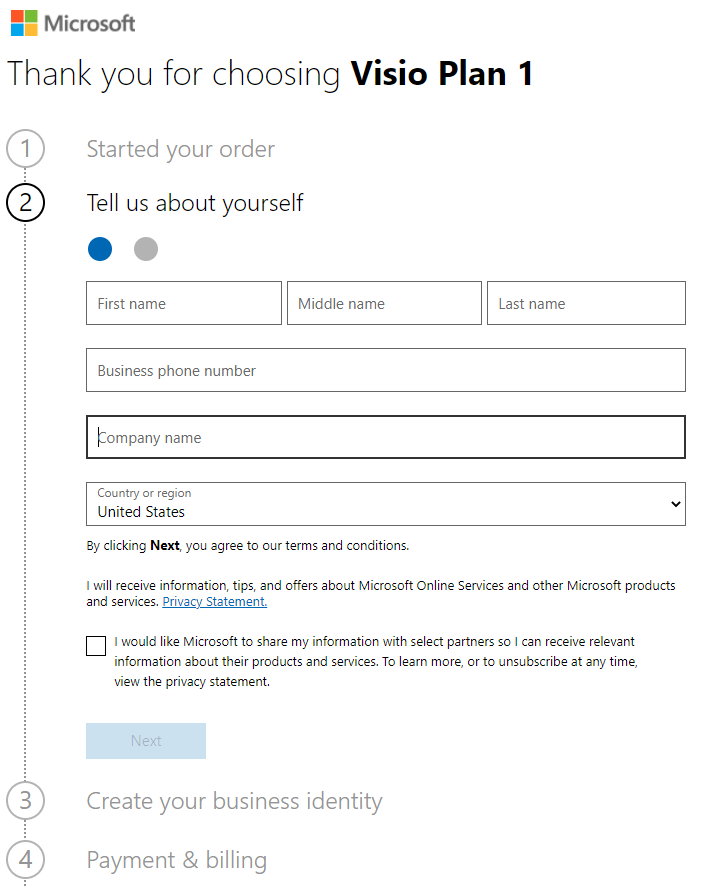Click the Business phone number field

(x=385, y=370)
